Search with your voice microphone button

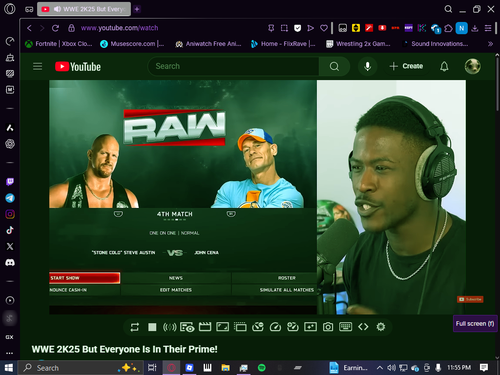point(367,66)
